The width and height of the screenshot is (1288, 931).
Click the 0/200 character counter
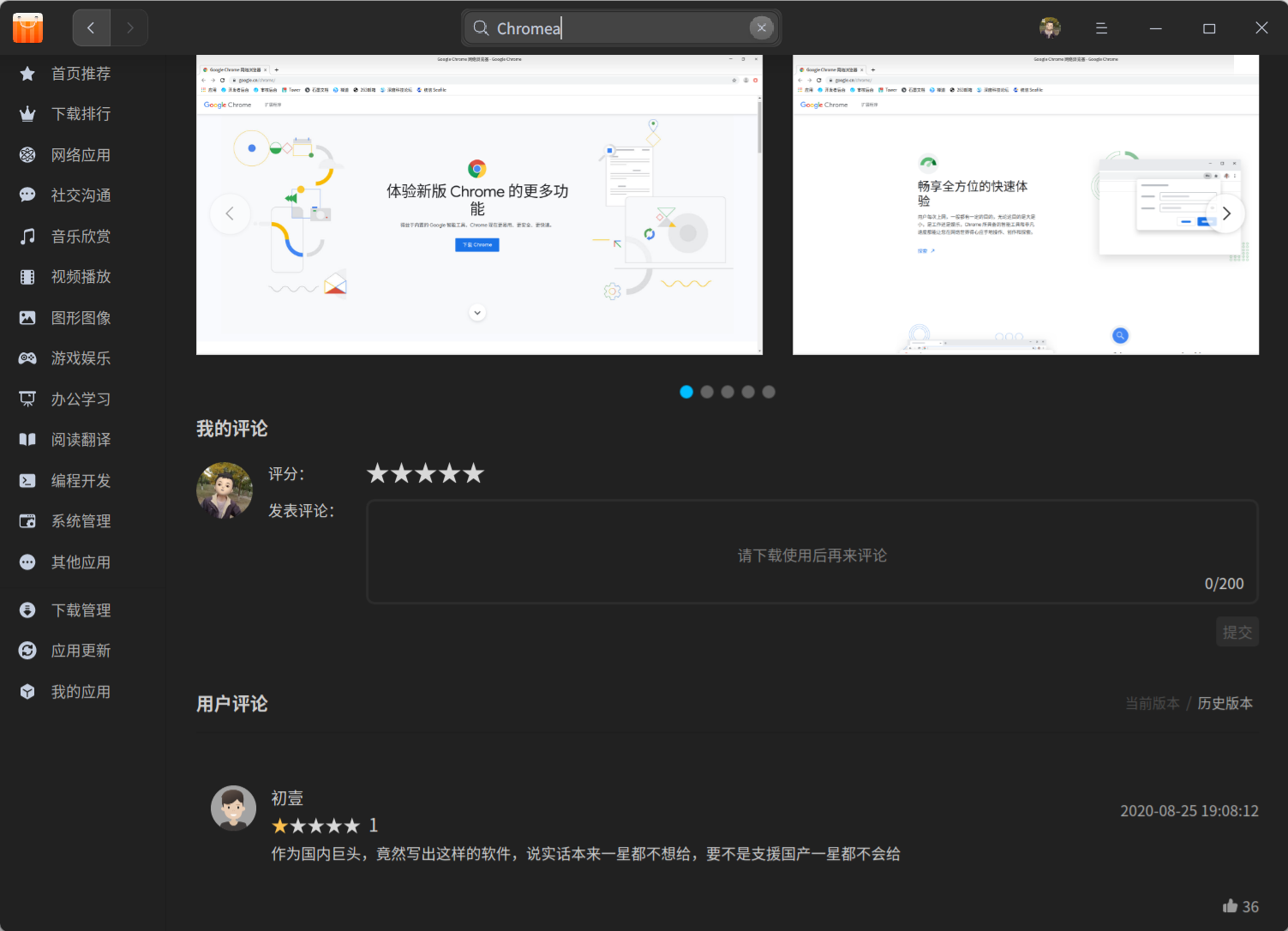pos(1224,584)
